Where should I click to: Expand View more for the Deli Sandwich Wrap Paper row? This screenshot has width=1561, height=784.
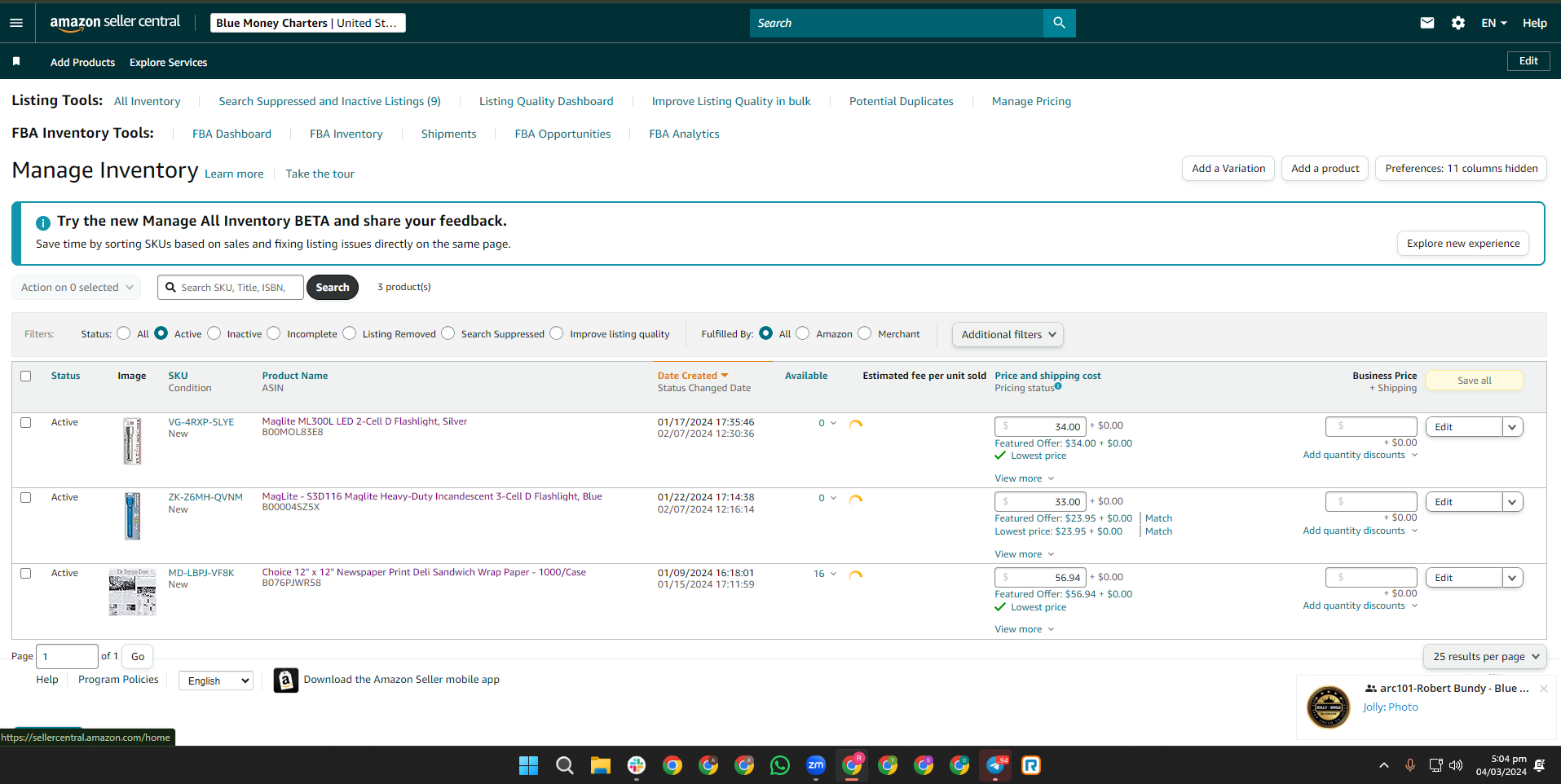click(1024, 629)
